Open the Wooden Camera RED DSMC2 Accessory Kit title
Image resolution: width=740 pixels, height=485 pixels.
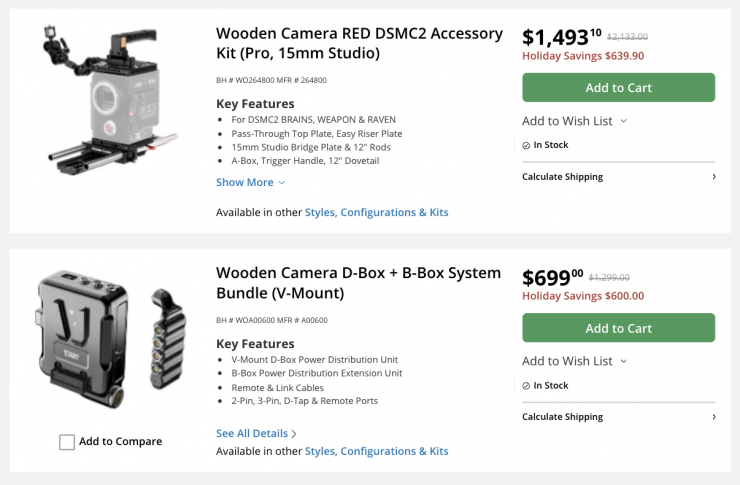tap(359, 42)
